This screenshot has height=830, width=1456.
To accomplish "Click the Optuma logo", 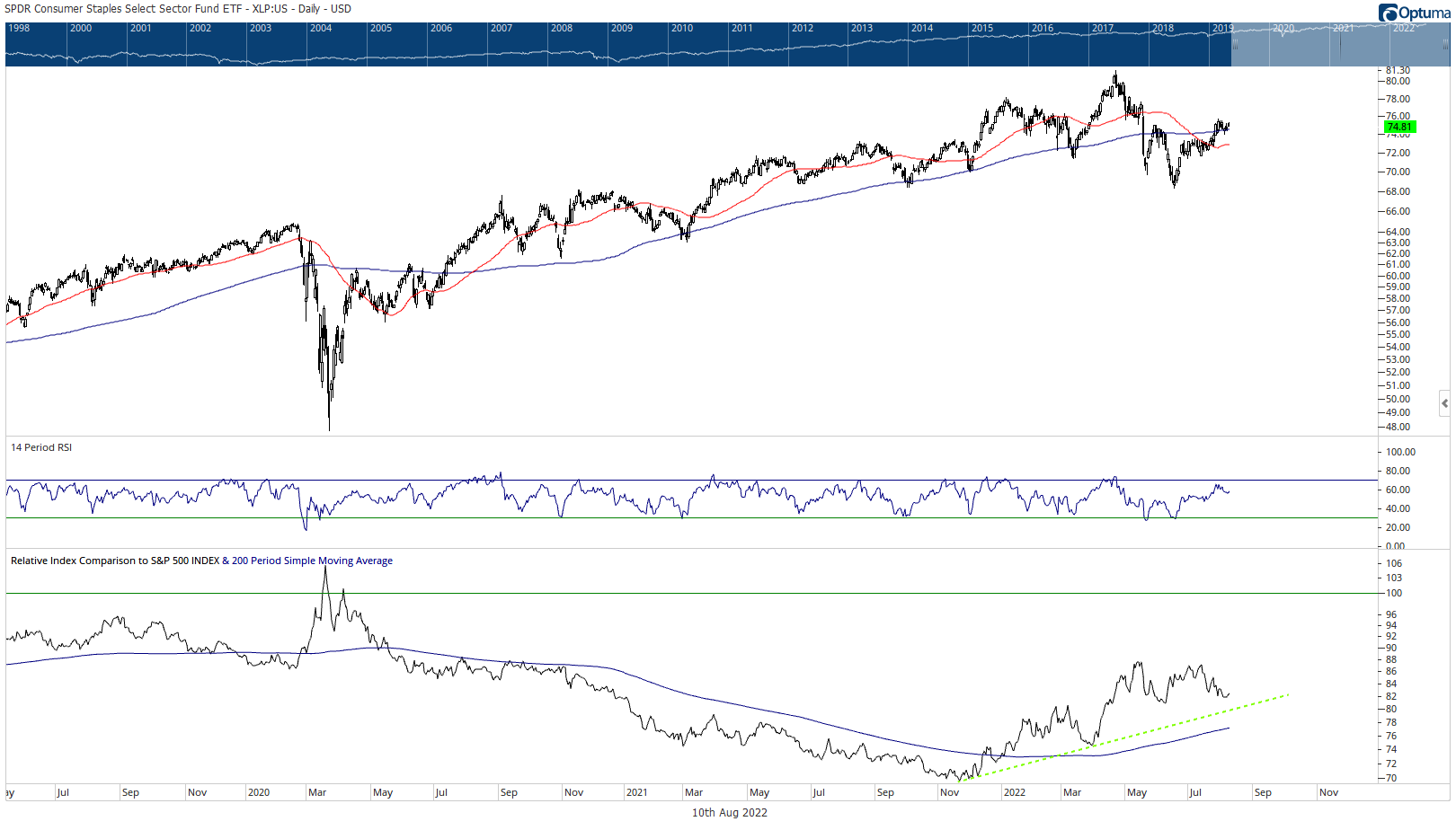I will click(1414, 13).
